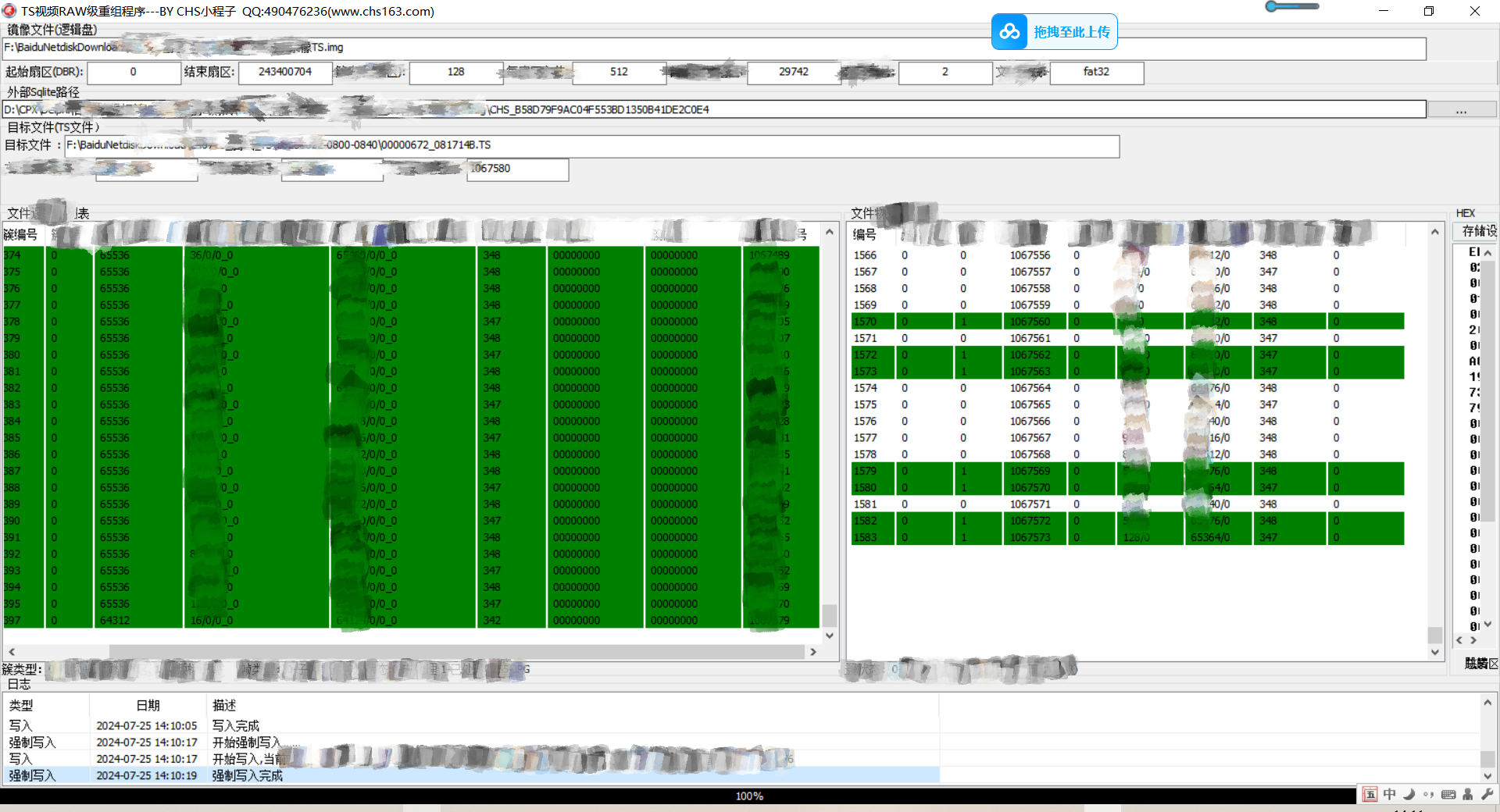Click scroll-up arrow in HEX panel
The height and width of the screenshot is (812, 1500).
pyautogui.click(x=1488, y=253)
